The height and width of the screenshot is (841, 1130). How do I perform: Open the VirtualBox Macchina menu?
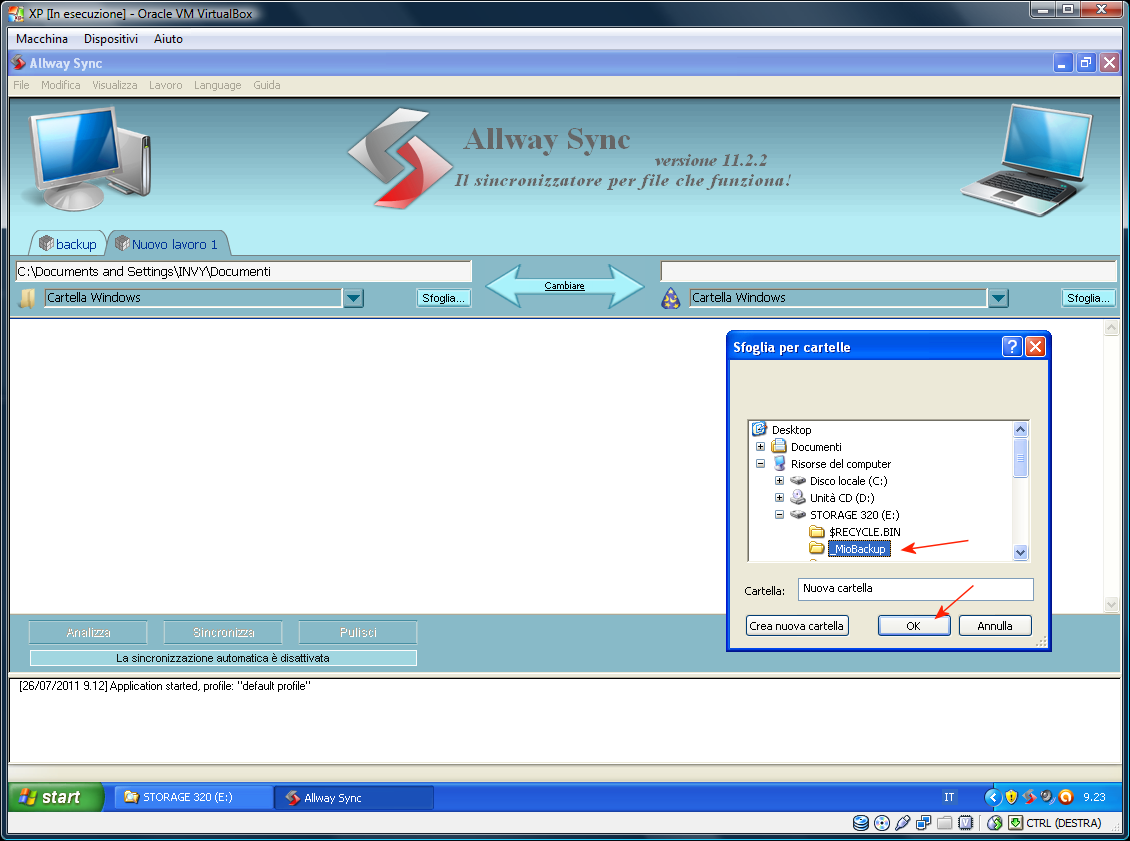(x=42, y=39)
